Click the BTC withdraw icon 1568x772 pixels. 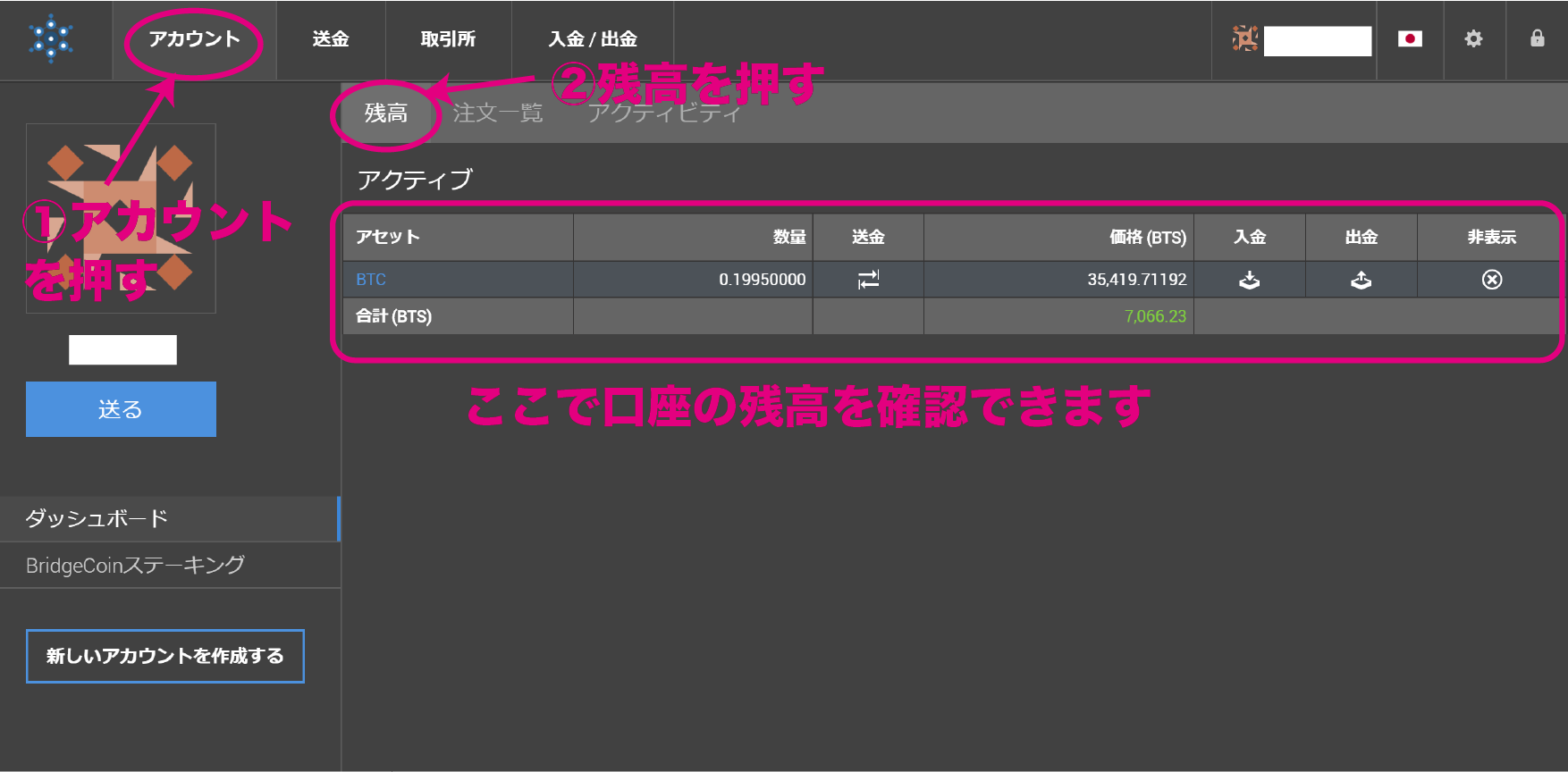[x=1361, y=281]
